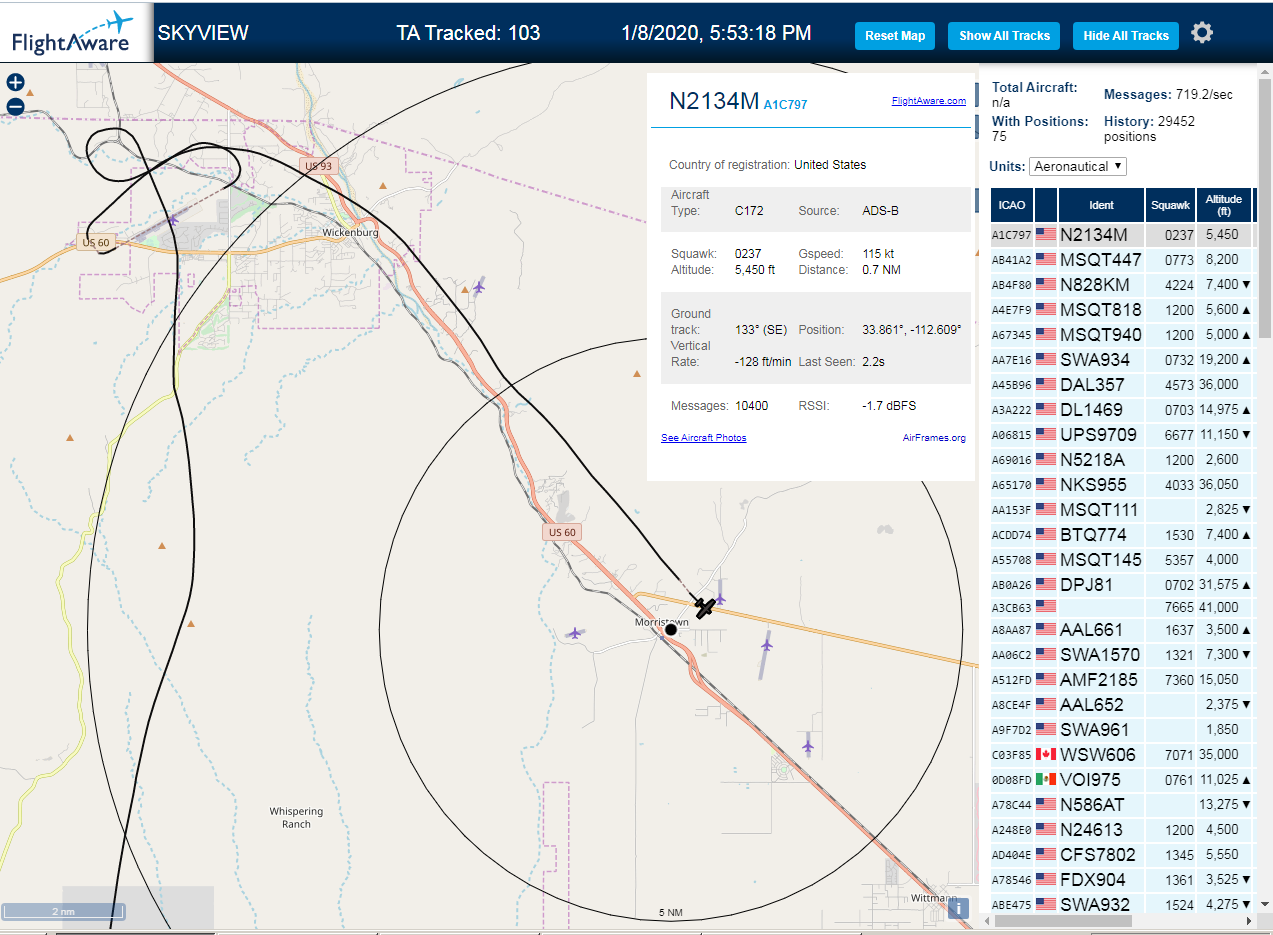Zoom out with the map minus button
1273x935 pixels.
[15, 106]
